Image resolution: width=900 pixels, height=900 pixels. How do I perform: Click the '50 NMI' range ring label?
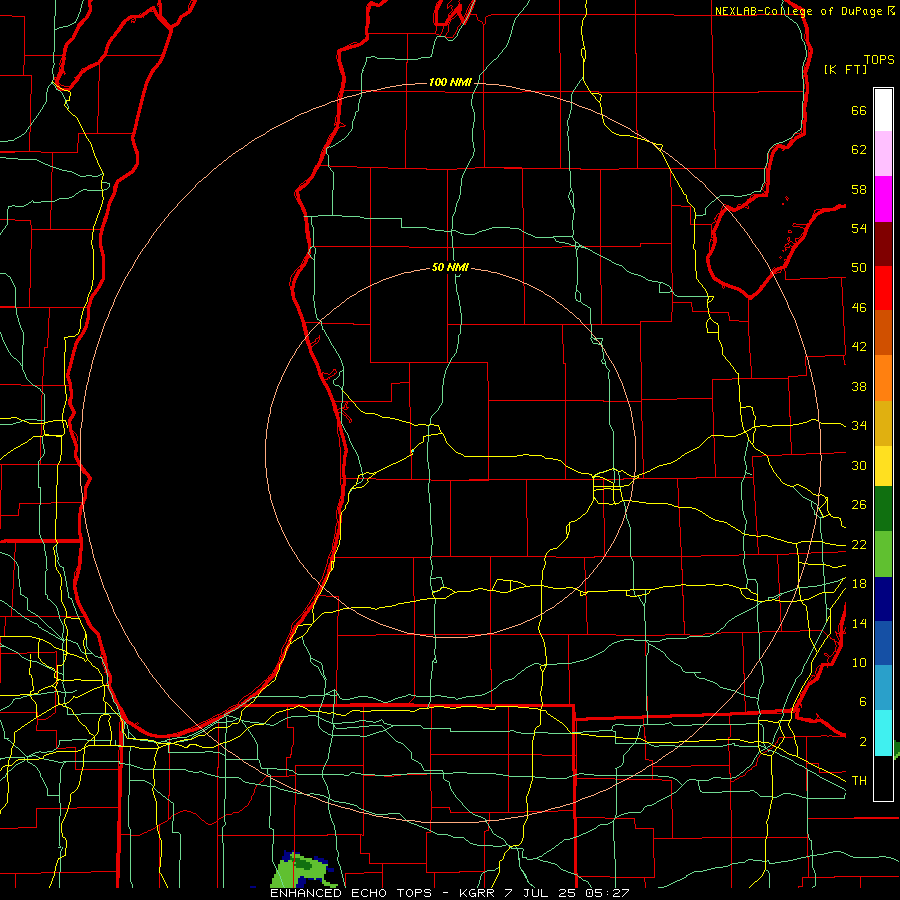pyautogui.click(x=450, y=267)
